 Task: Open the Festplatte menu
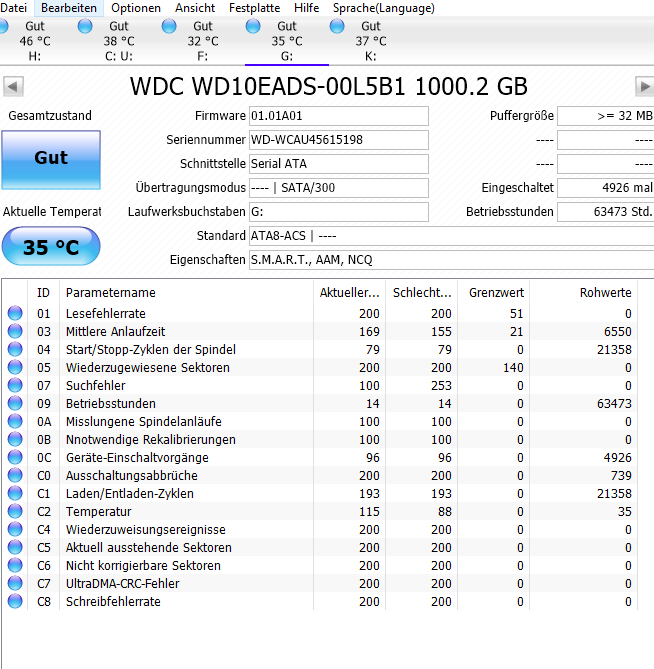click(x=254, y=8)
